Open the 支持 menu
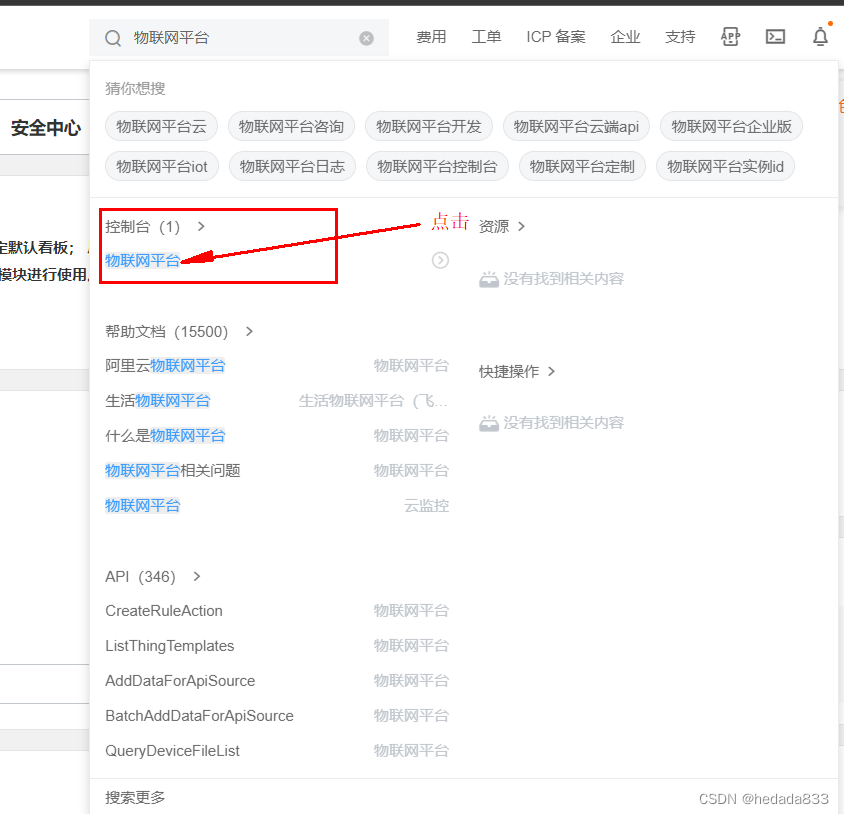Screen dimensions: 844x814 680,37
